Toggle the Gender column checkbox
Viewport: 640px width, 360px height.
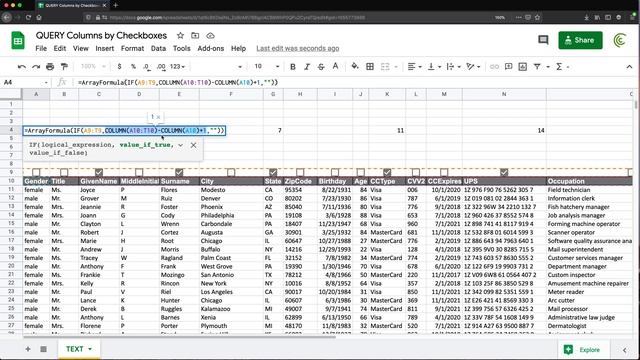[36, 172]
